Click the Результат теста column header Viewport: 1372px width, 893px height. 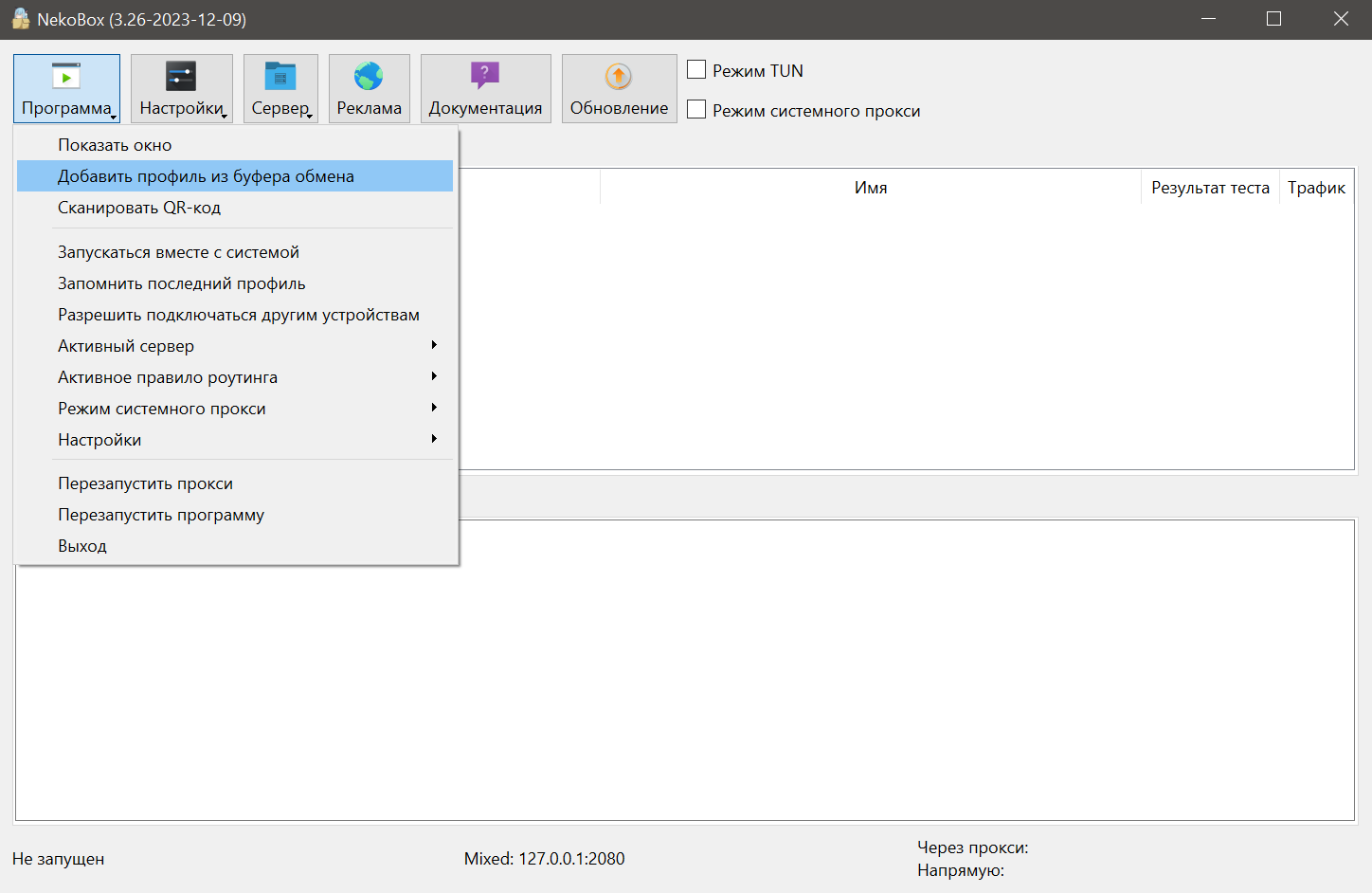coord(1210,188)
